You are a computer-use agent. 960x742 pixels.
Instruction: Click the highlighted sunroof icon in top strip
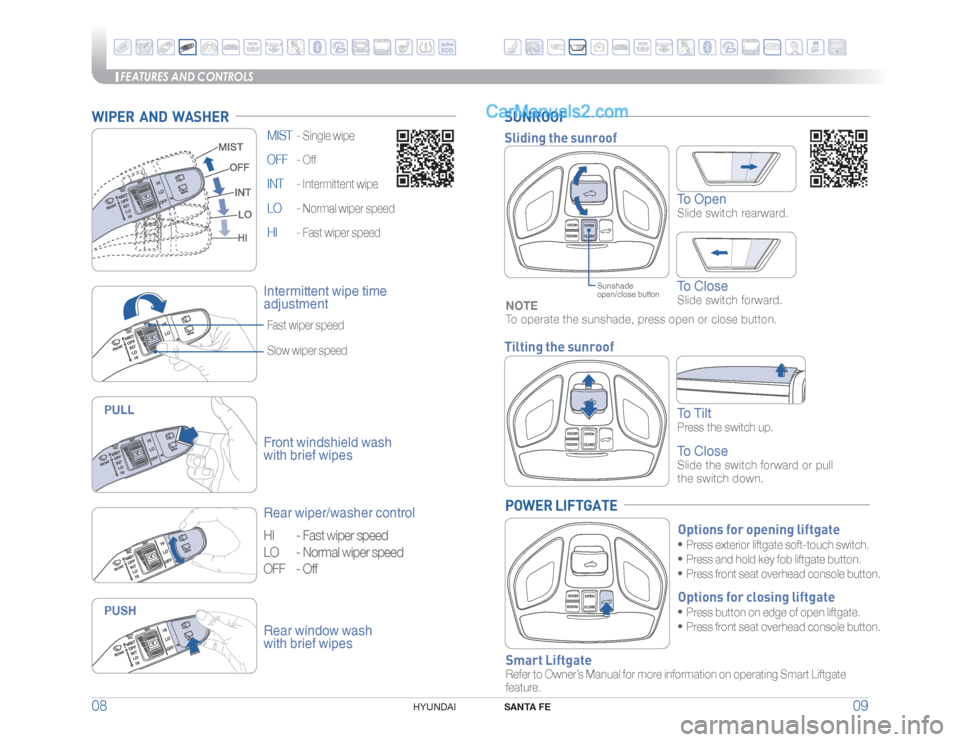tap(577, 45)
